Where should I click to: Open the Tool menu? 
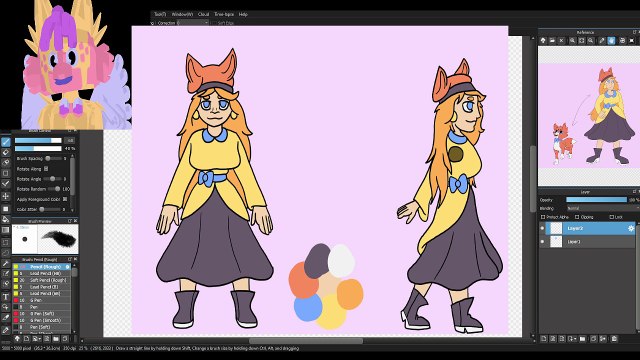click(160, 14)
